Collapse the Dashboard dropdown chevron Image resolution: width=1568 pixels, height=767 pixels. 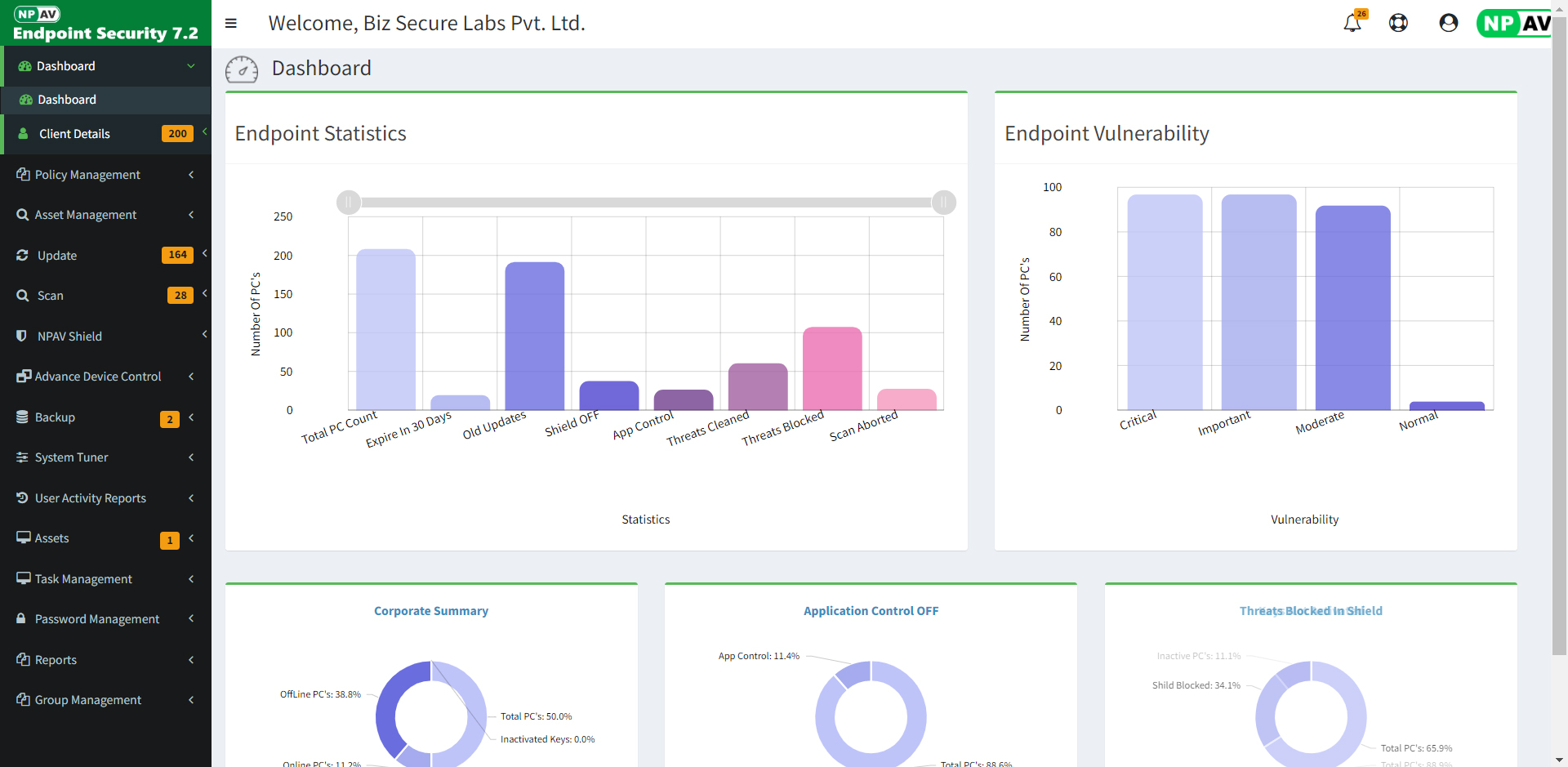[191, 66]
